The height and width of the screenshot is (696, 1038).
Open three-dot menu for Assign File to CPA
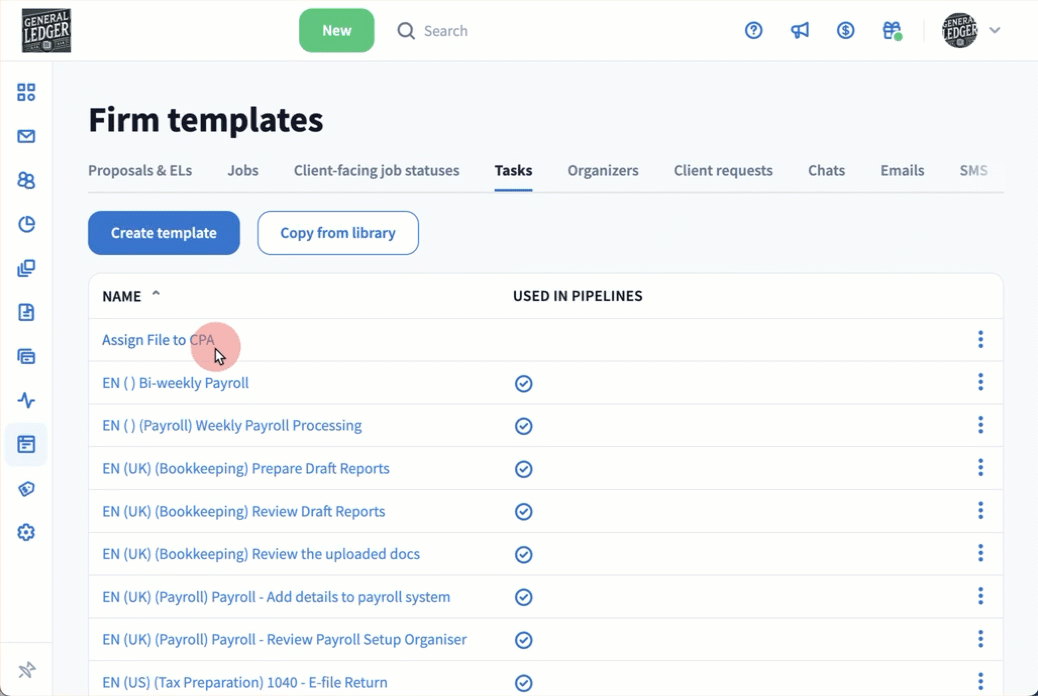pyautogui.click(x=980, y=340)
